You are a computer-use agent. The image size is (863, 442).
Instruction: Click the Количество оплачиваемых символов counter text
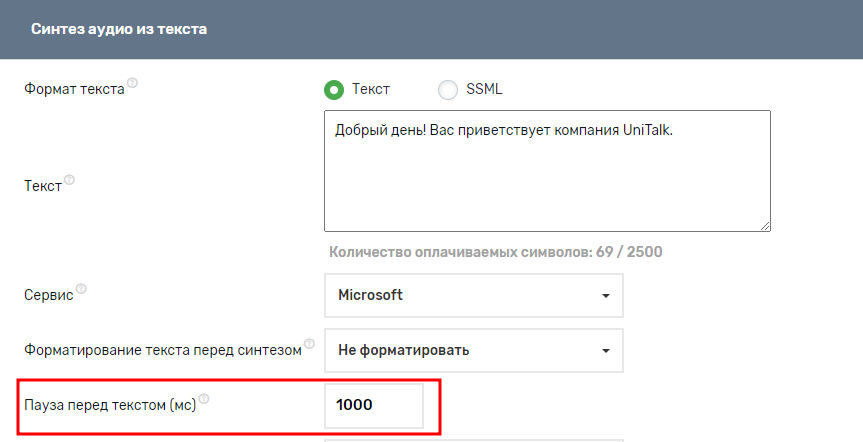(x=494, y=252)
